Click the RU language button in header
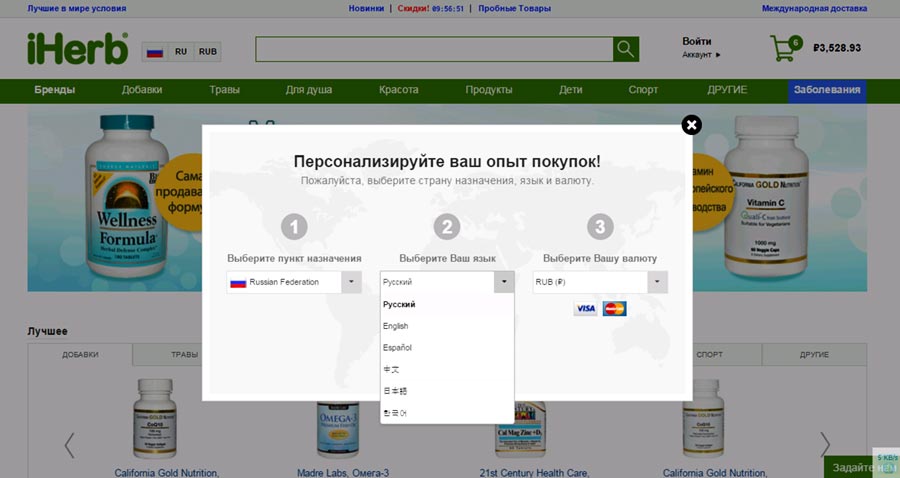 tap(181, 52)
